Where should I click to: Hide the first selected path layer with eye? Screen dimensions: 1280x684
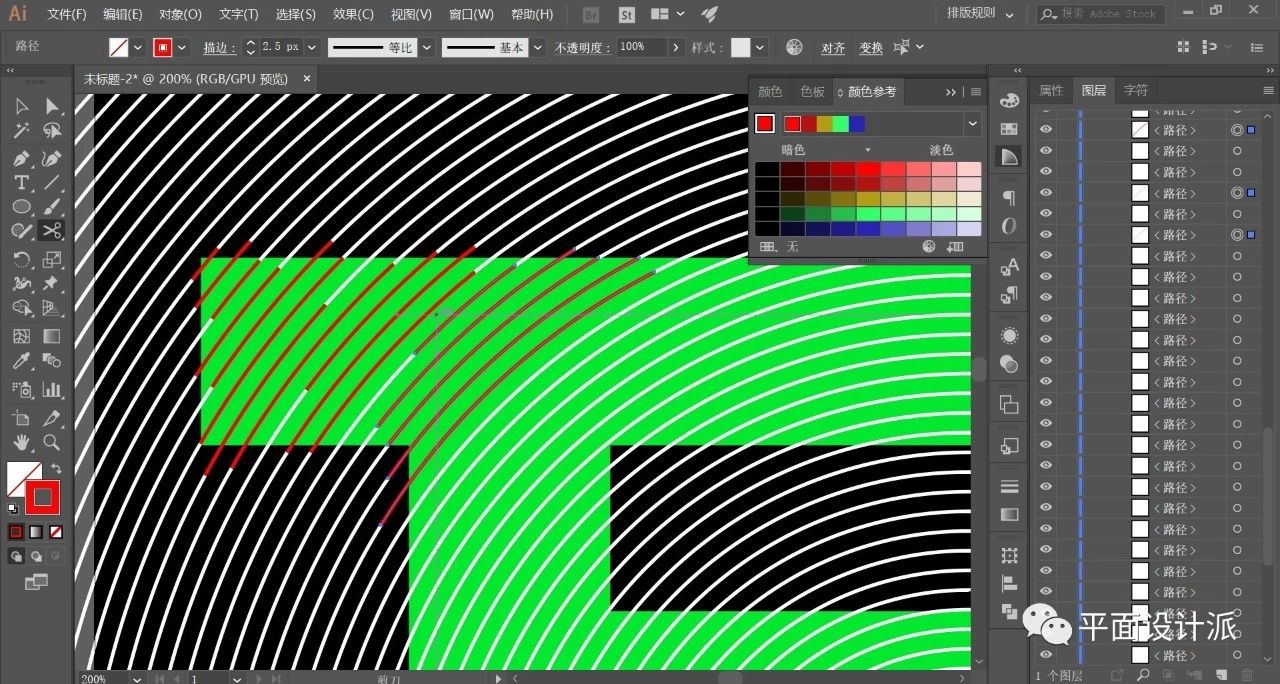pos(1046,130)
